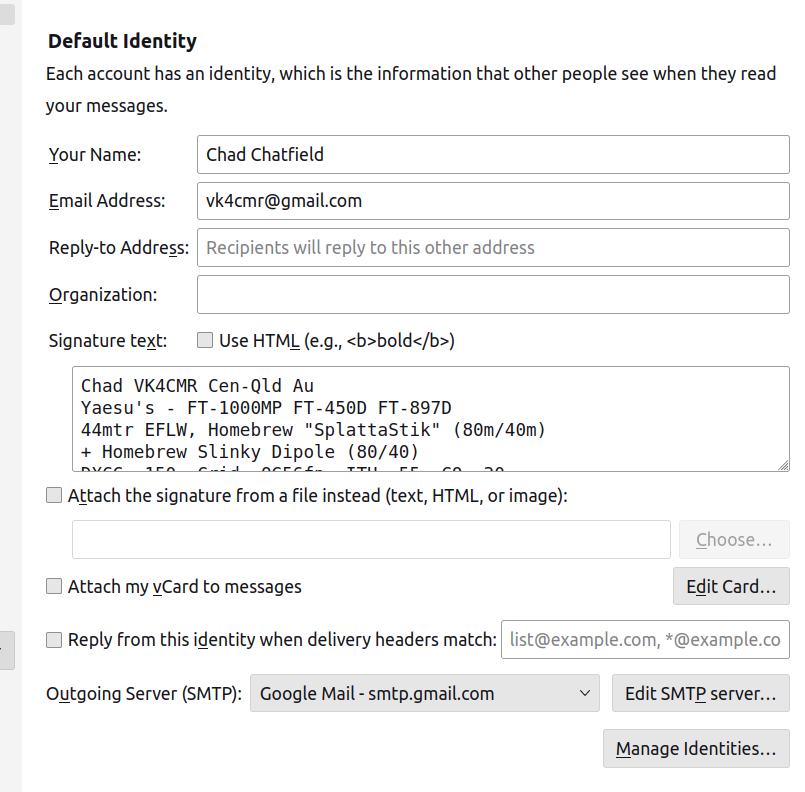Grab the signature box resize handle
This screenshot has height=792, width=805.
pos(782,463)
